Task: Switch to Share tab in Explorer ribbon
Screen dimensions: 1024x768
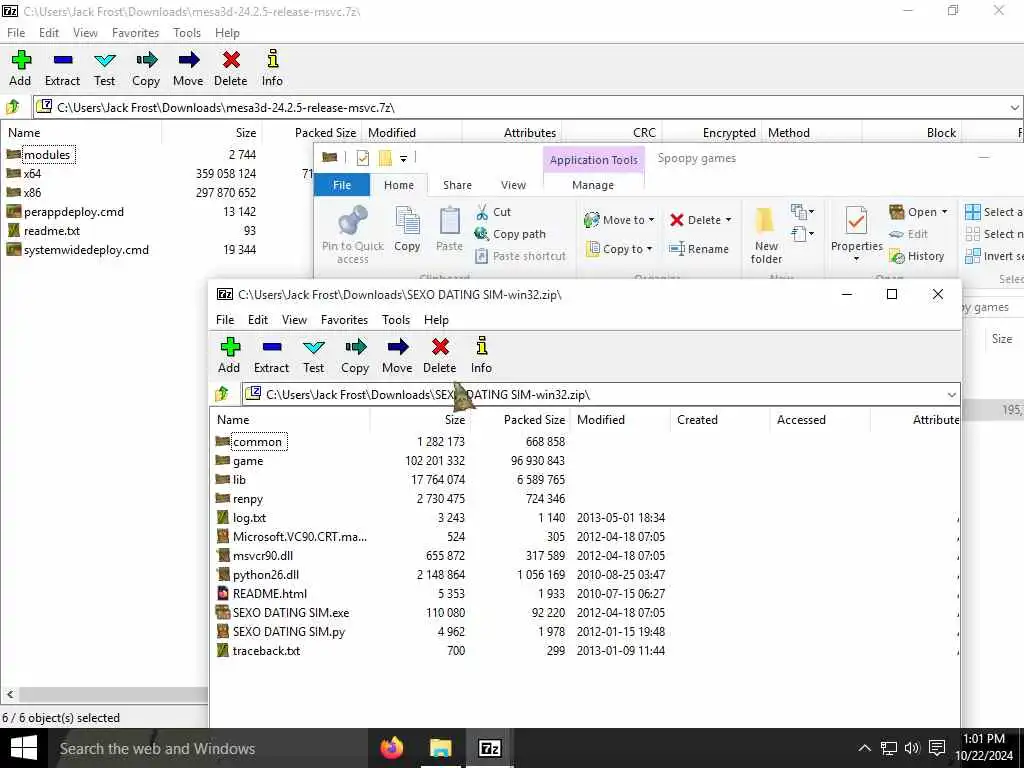Action: pyautogui.click(x=457, y=185)
